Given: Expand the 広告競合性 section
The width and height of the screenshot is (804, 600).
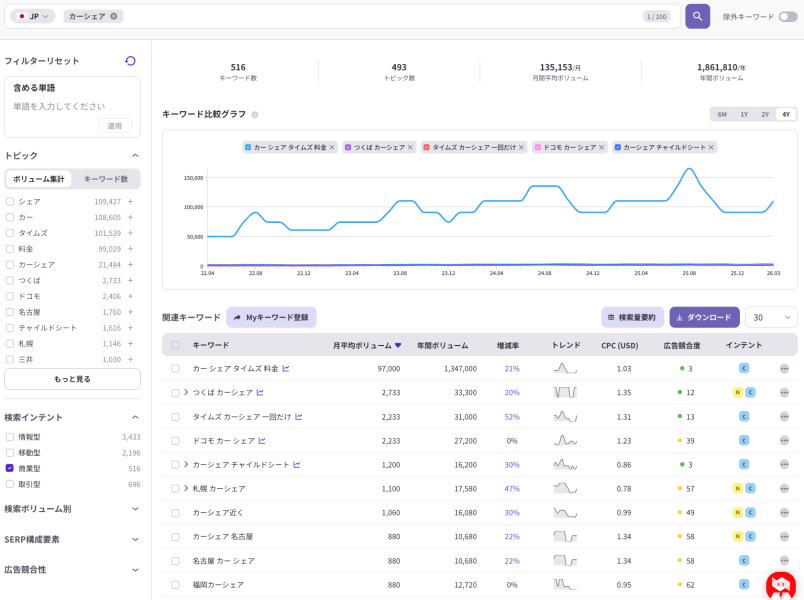Looking at the screenshot, I should [135, 570].
